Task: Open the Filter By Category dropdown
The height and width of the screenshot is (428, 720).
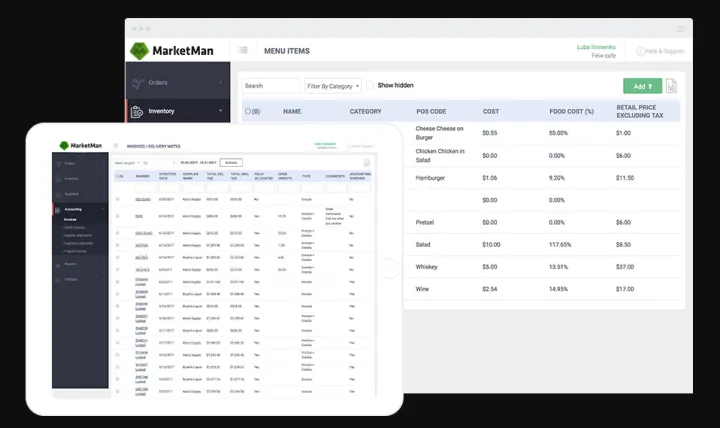Action: tap(333, 86)
